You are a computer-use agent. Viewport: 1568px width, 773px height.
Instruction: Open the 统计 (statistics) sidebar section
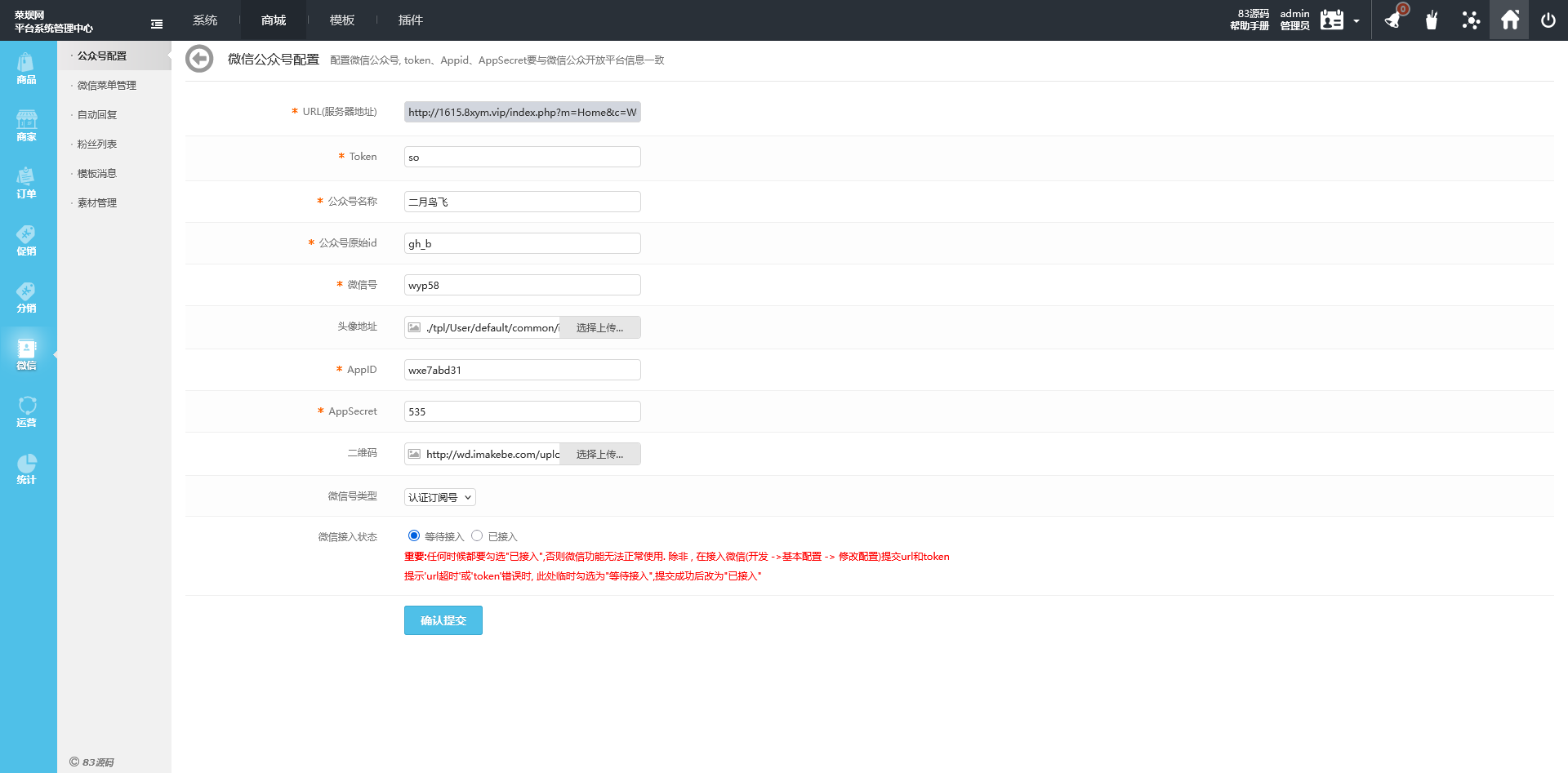[26, 469]
